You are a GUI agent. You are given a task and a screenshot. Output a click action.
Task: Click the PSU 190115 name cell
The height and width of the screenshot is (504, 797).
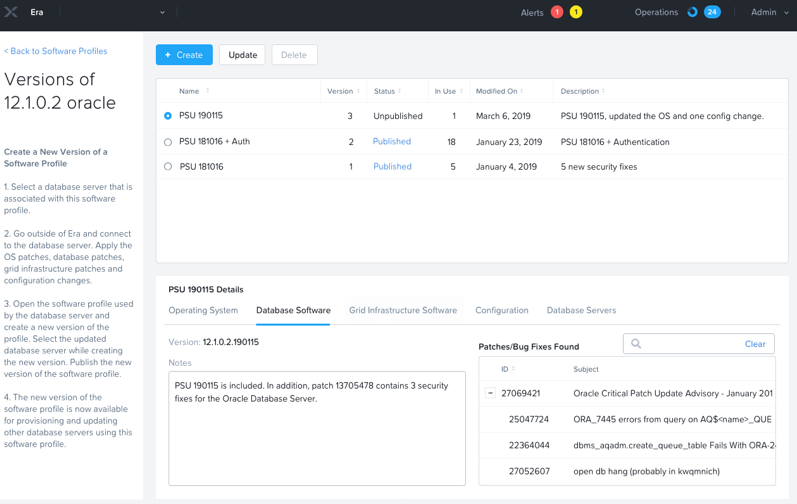point(201,115)
